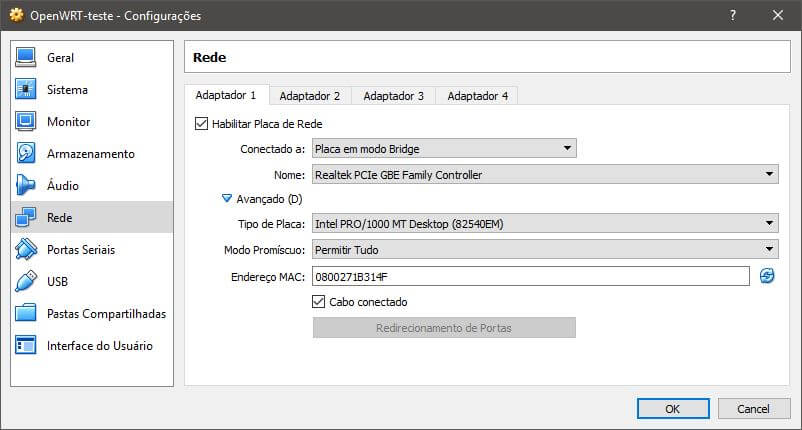Select USB label in the sidebar
This screenshot has height=430, width=802.
click(x=57, y=282)
